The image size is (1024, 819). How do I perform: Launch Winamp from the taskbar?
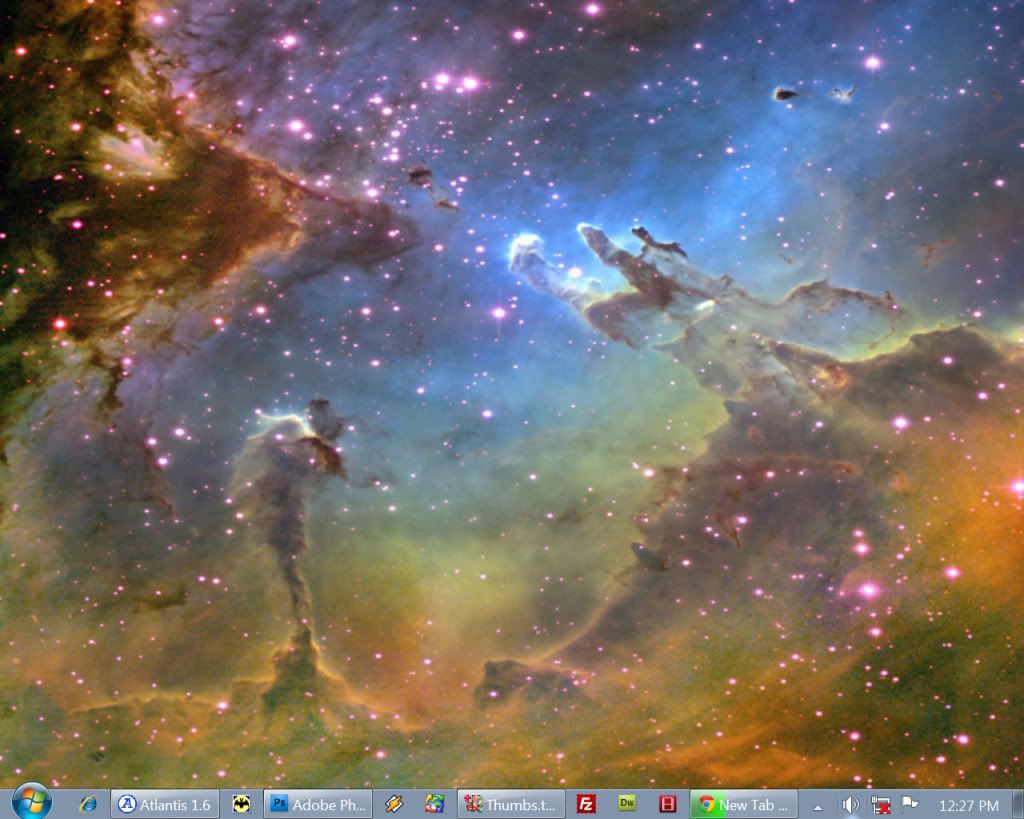click(x=394, y=804)
